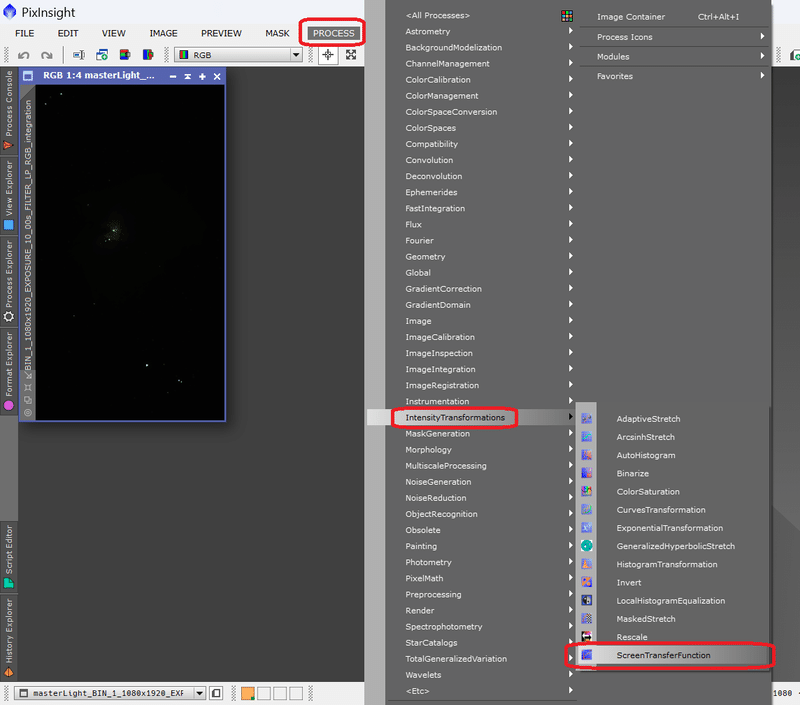The image size is (800, 705).
Task: Click the ColorSaturation process icon
Action: [x=587, y=491]
